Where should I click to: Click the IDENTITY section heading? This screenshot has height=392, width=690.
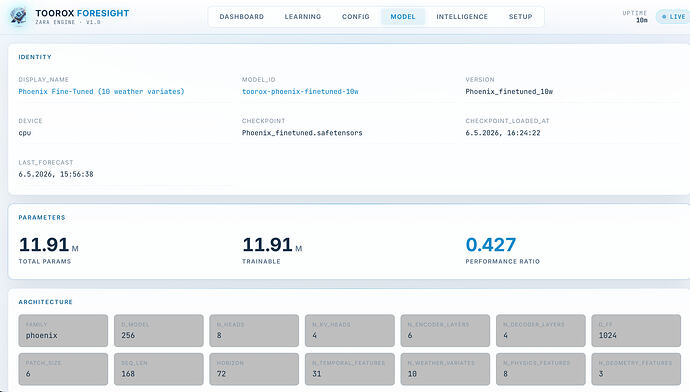[x=35, y=57]
